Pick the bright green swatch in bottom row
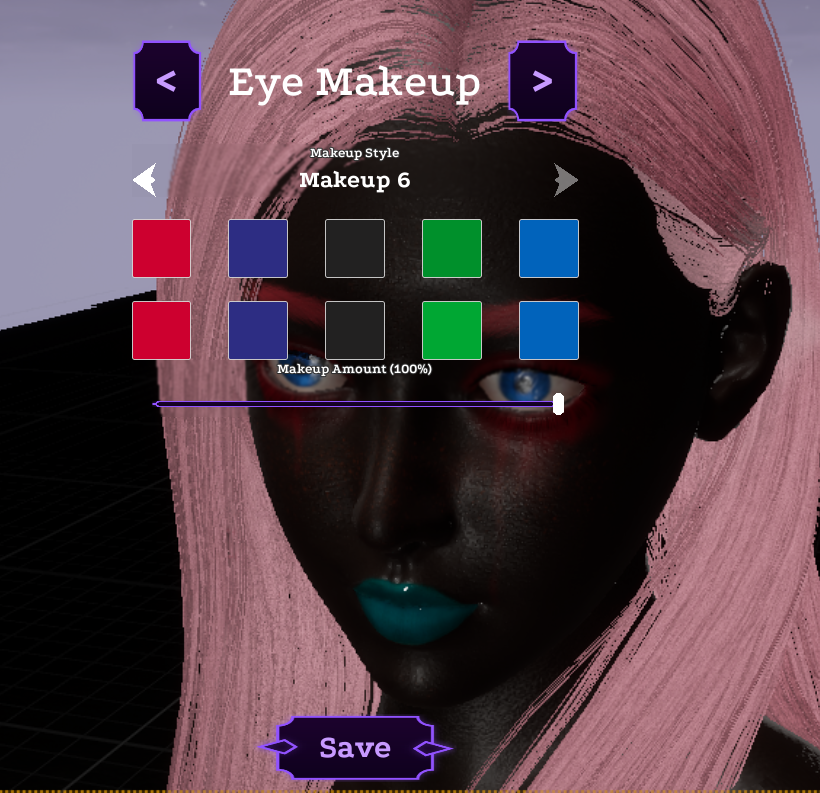Image resolution: width=820 pixels, height=793 pixels. pos(452,330)
